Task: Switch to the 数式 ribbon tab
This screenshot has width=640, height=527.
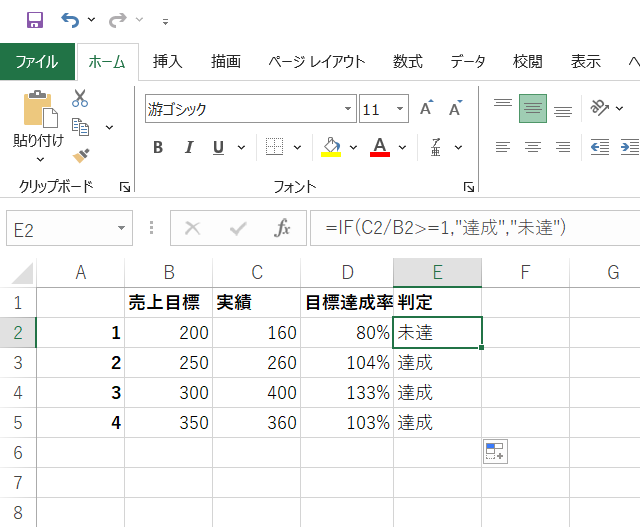Action: [x=407, y=61]
